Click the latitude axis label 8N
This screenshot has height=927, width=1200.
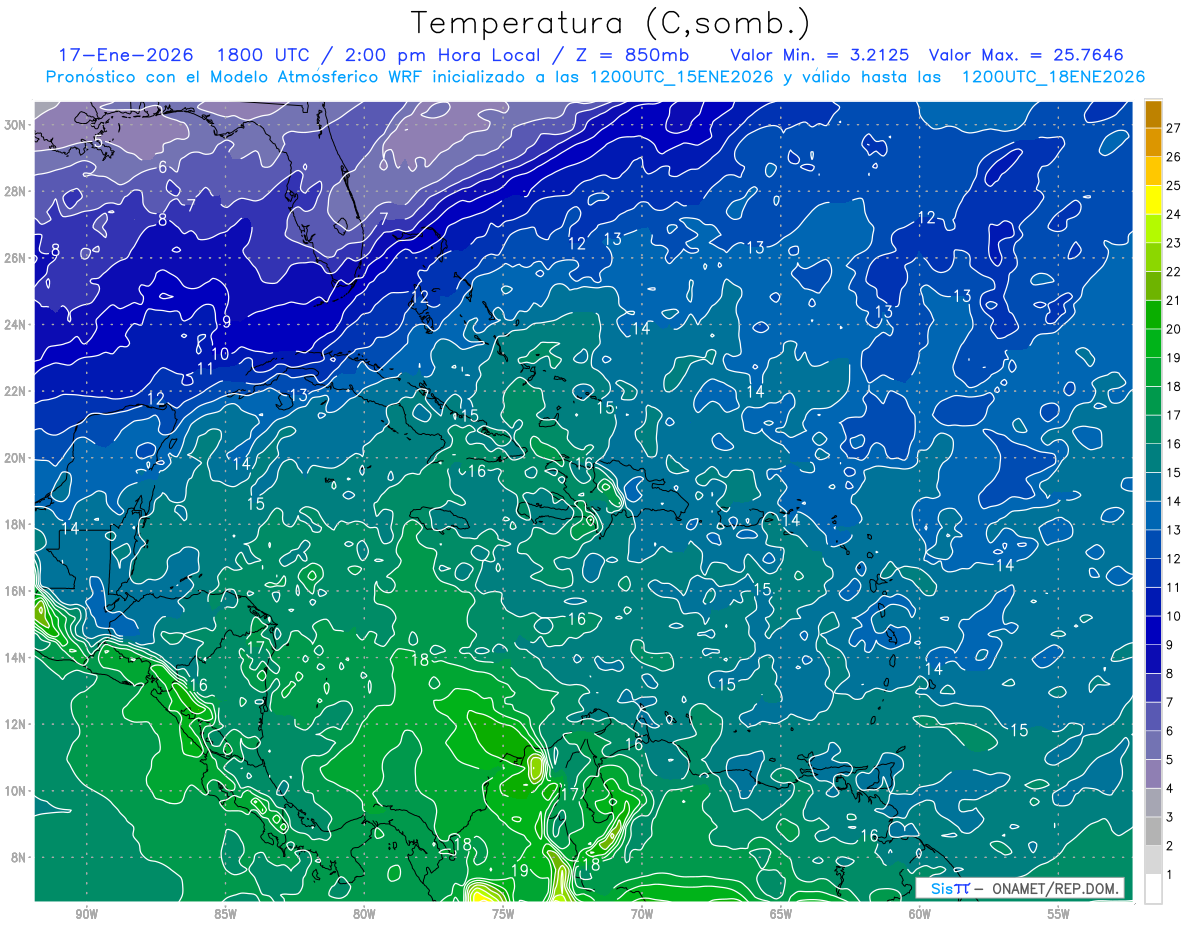tap(20, 857)
